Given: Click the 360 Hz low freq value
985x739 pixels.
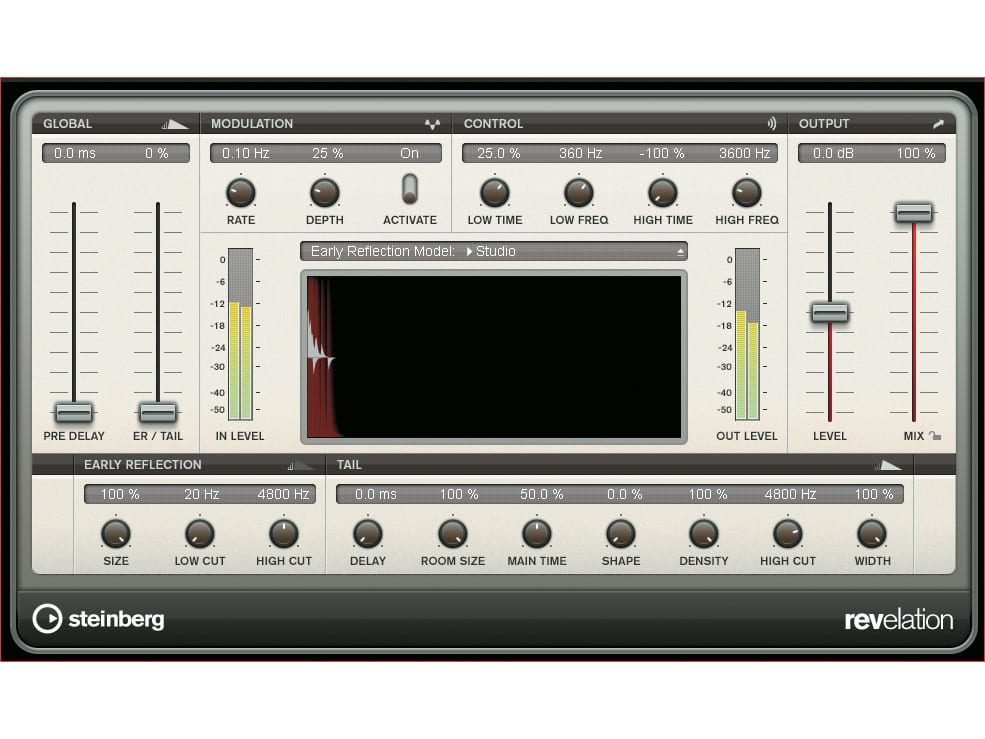Looking at the screenshot, I should (580, 153).
